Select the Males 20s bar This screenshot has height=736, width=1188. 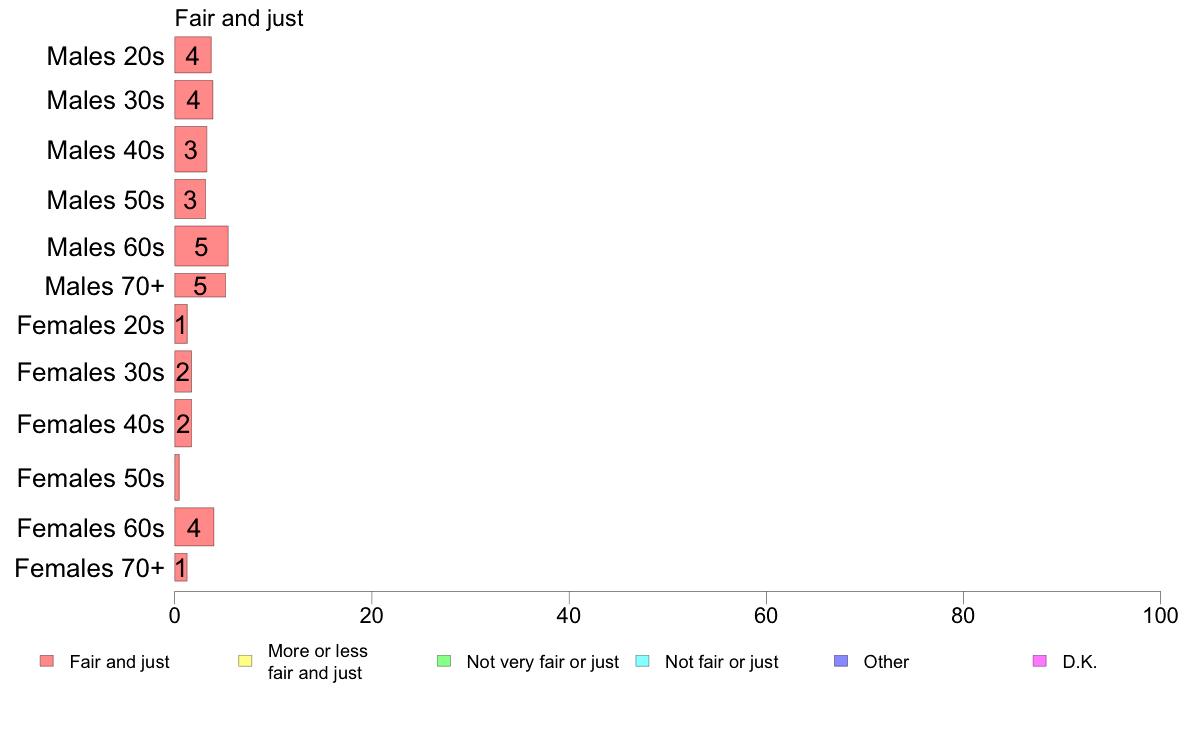point(193,55)
